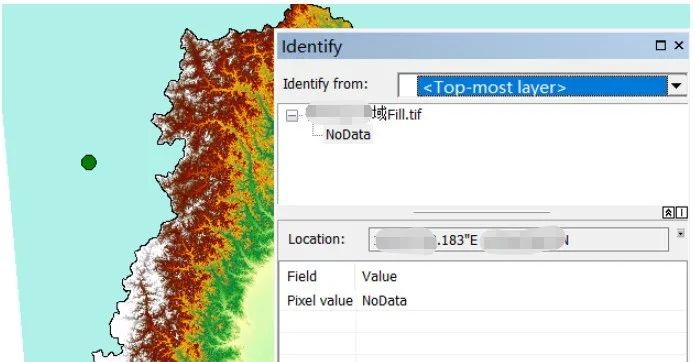Select the NoData tree item

point(348,135)
